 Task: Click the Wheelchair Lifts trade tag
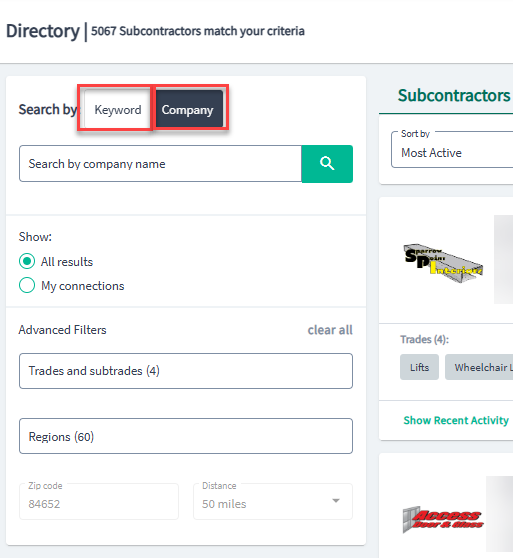pos(479,367)
